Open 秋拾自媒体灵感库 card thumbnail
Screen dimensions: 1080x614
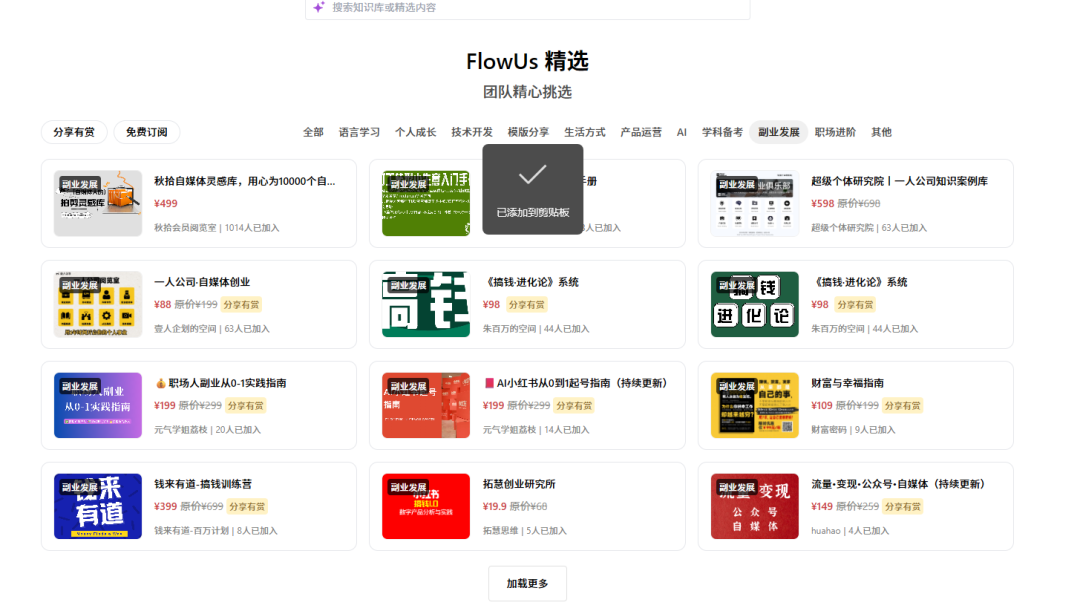coord(98,203)
